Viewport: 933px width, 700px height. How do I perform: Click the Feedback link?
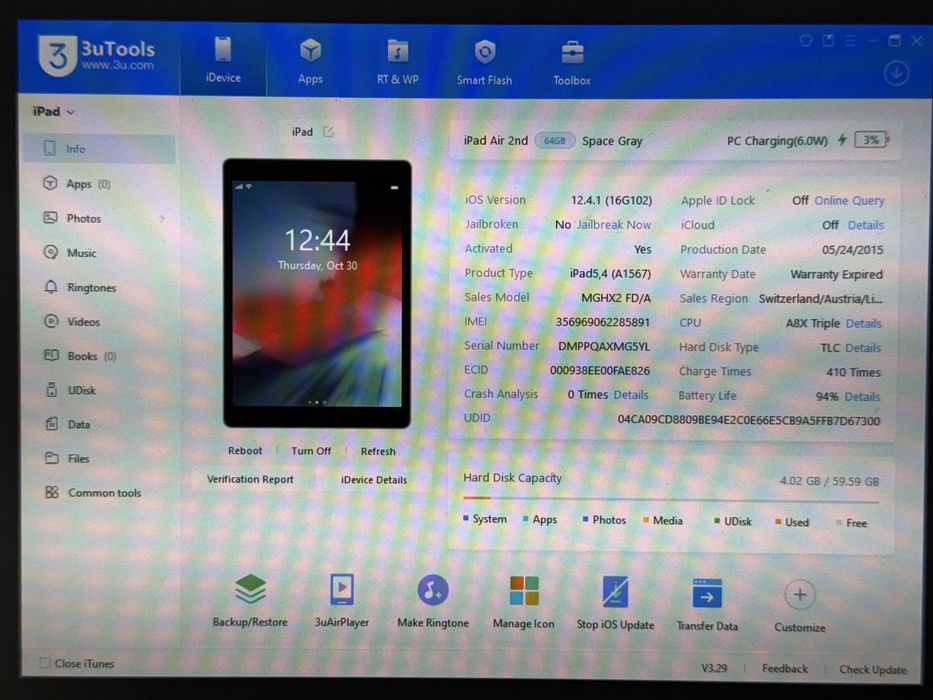(x=785, y=668)
